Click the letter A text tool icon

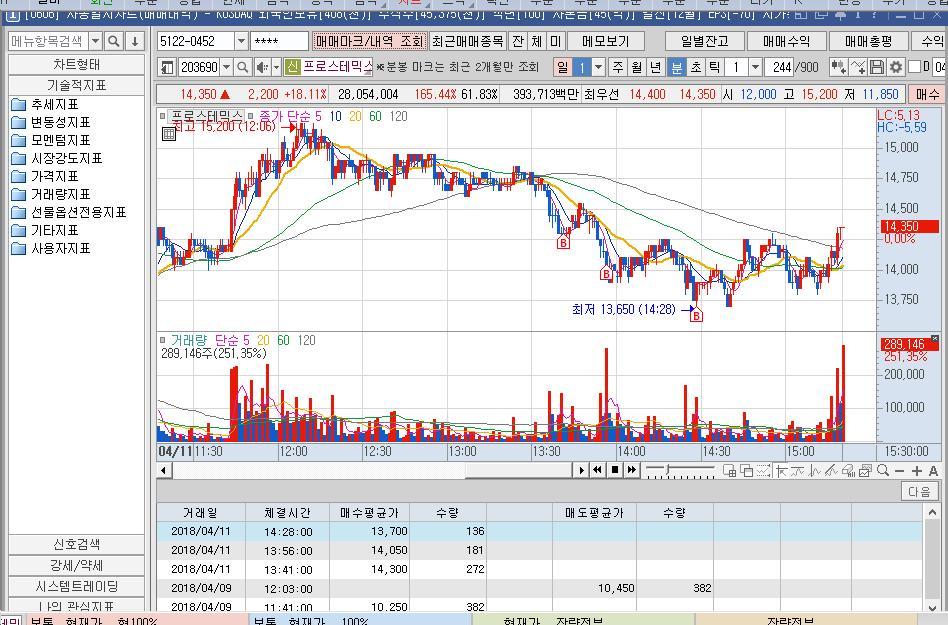coord(933,471)
